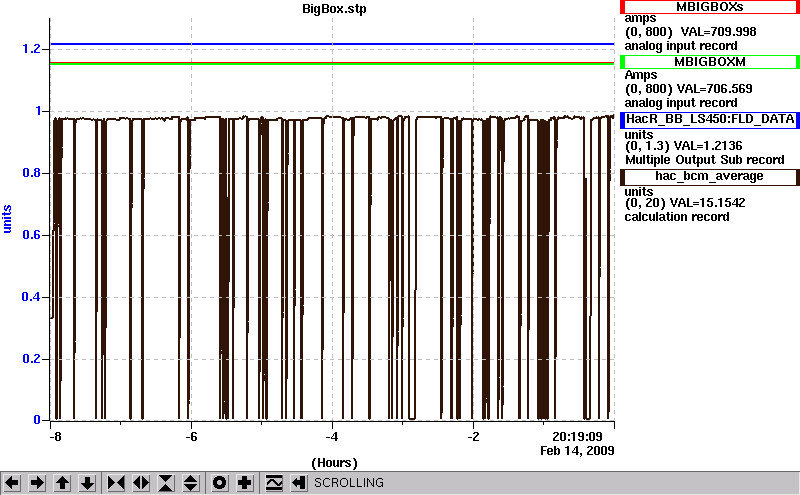This screenshot has height=495, width=800.
Task: Click the Multiple Output Sub record text
Action: pos(705,160)
